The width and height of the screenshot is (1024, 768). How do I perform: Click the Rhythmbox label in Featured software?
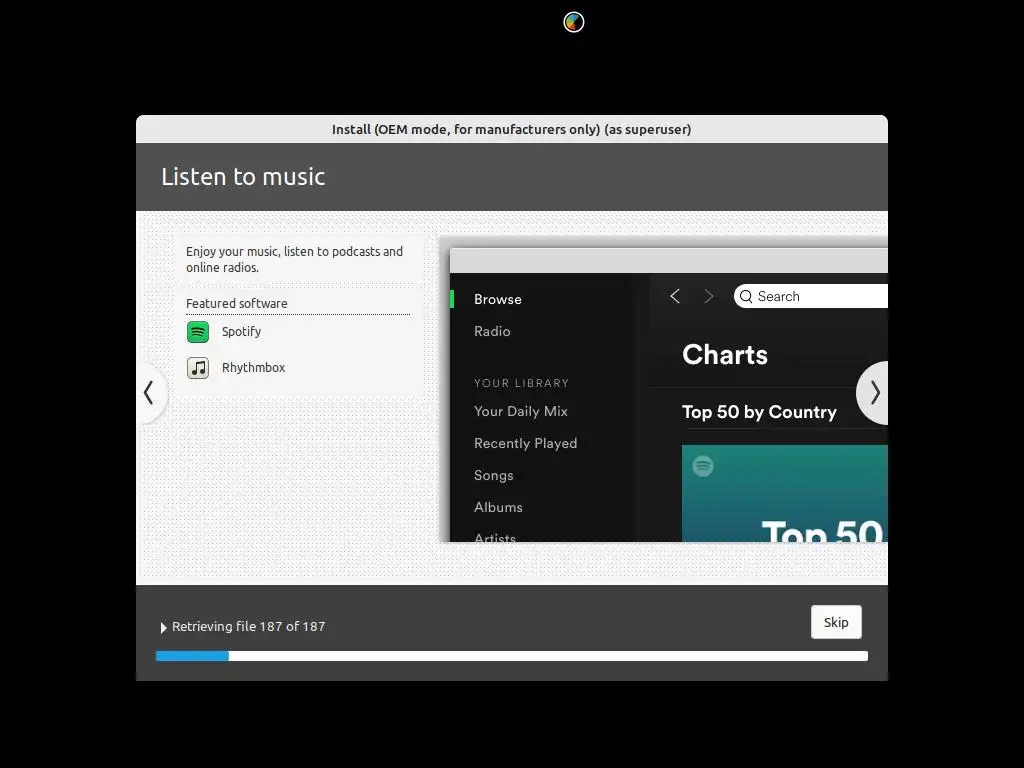coord(253,367)
